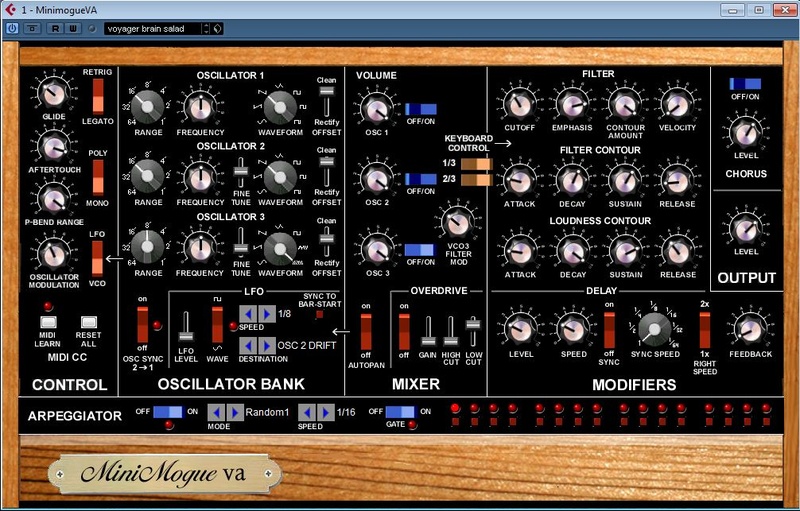
Task: Click the Oscillator Modulation knob
Action: point(54,254)
